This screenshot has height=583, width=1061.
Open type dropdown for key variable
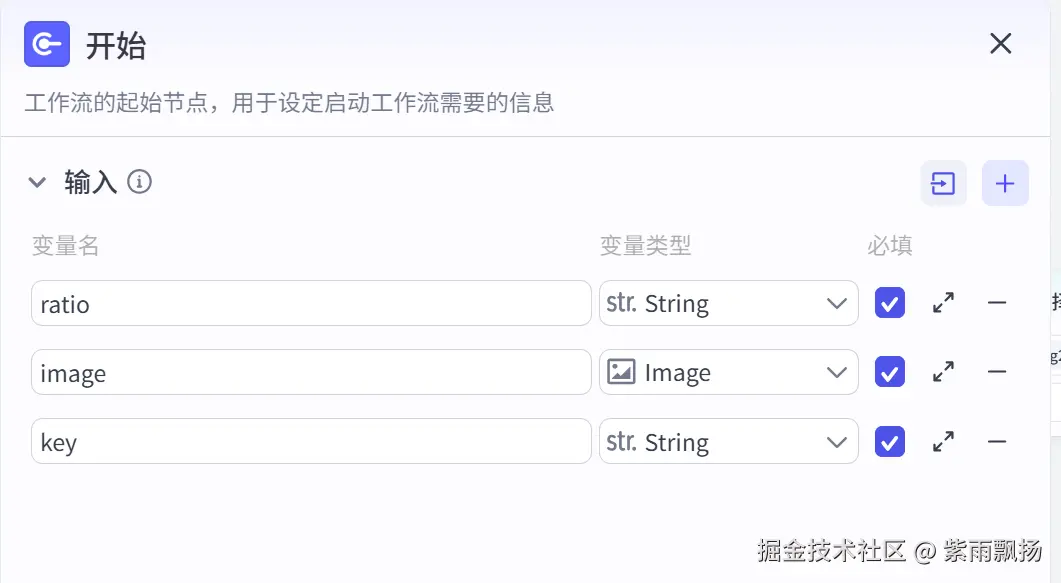click(728, 441)
